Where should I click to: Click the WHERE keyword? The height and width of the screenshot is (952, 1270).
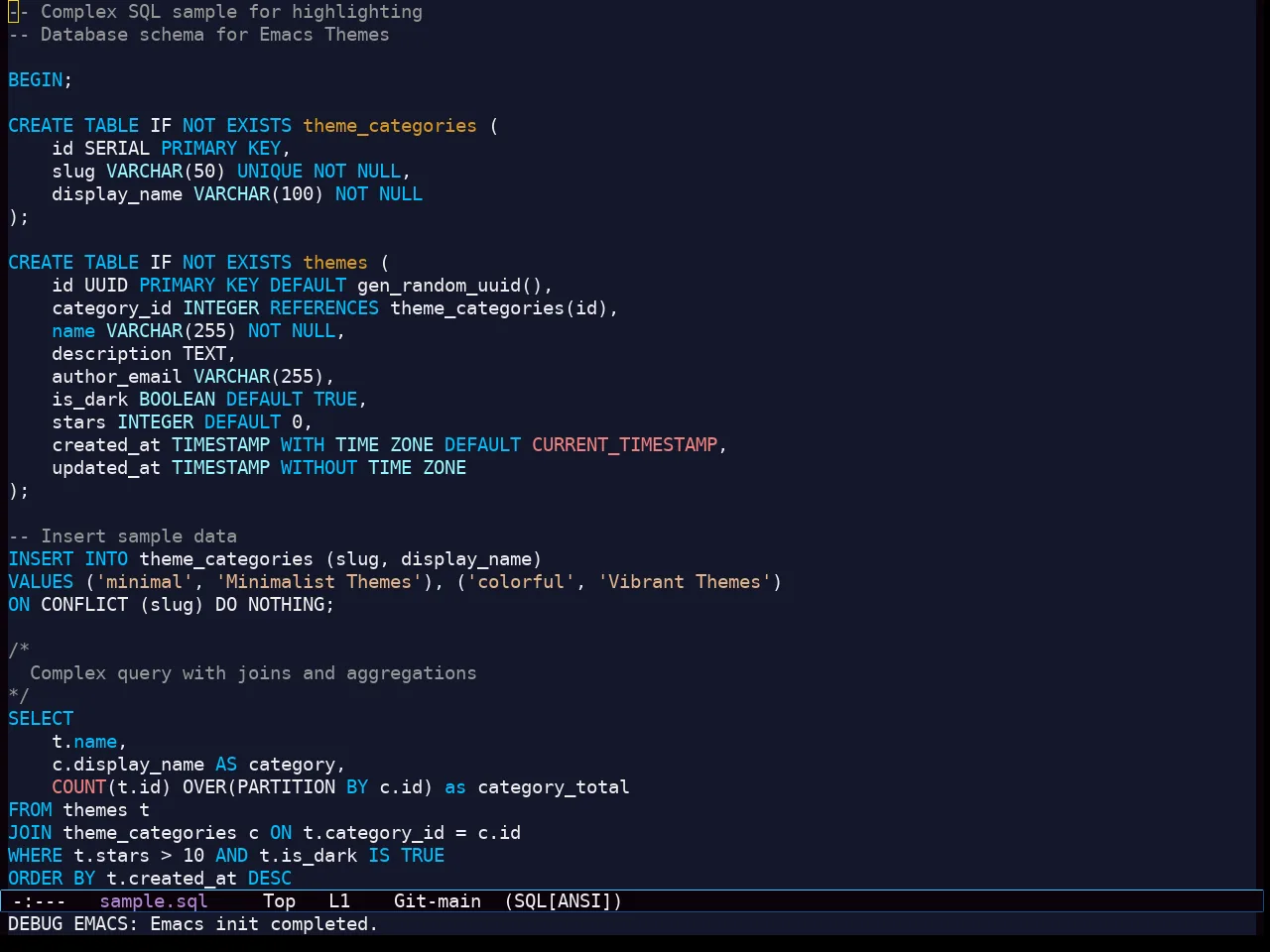[x=36, y=856]
